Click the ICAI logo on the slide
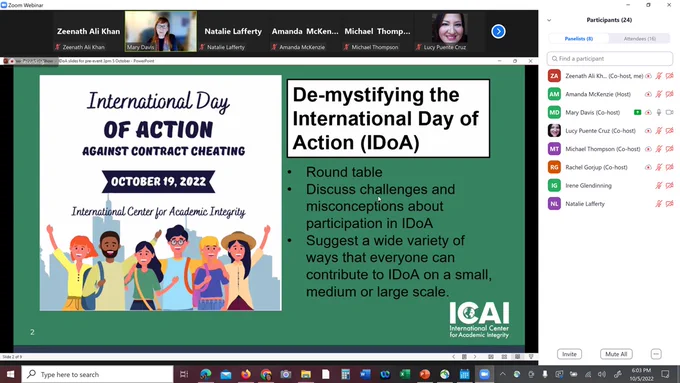The image size is (680, 383). pyautogui.click(x=479, y=320)
